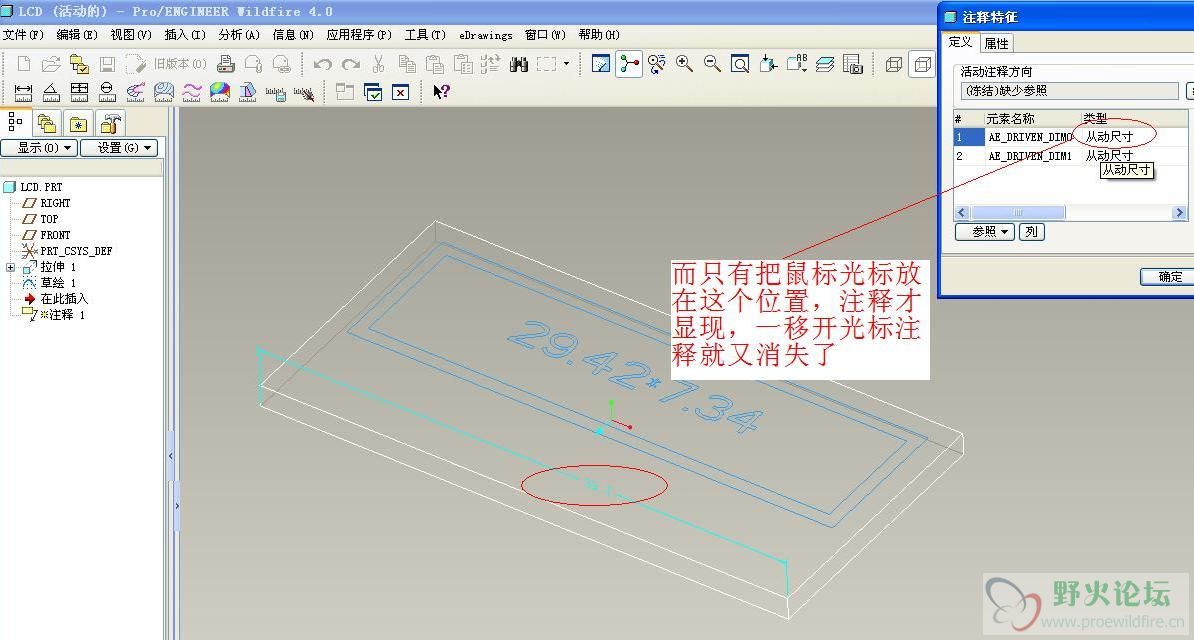Image resolution: width=1194 pixels, height=640 pixels.
Task: Open the 帮助(H) menu
Action: 599,35
